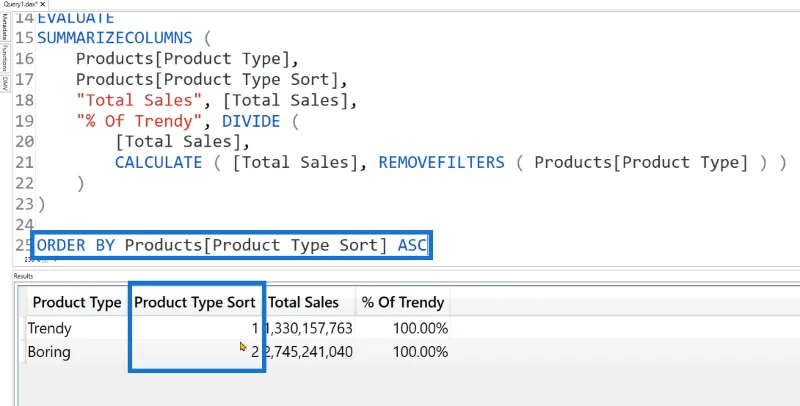Open the Metadata side panel tab
This screenshot has height=406, width=800.
coord(5,27)
